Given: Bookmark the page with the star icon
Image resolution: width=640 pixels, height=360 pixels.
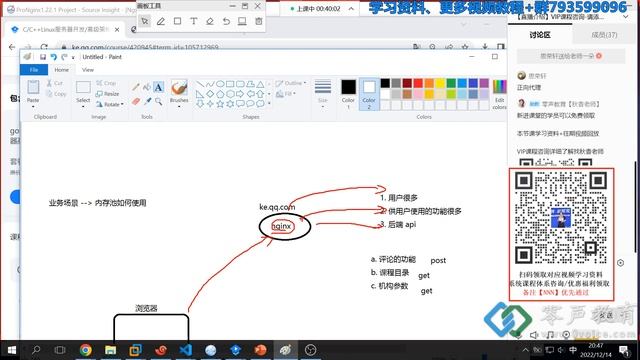Looking at the screenshot, I should (x=465, y=47).
